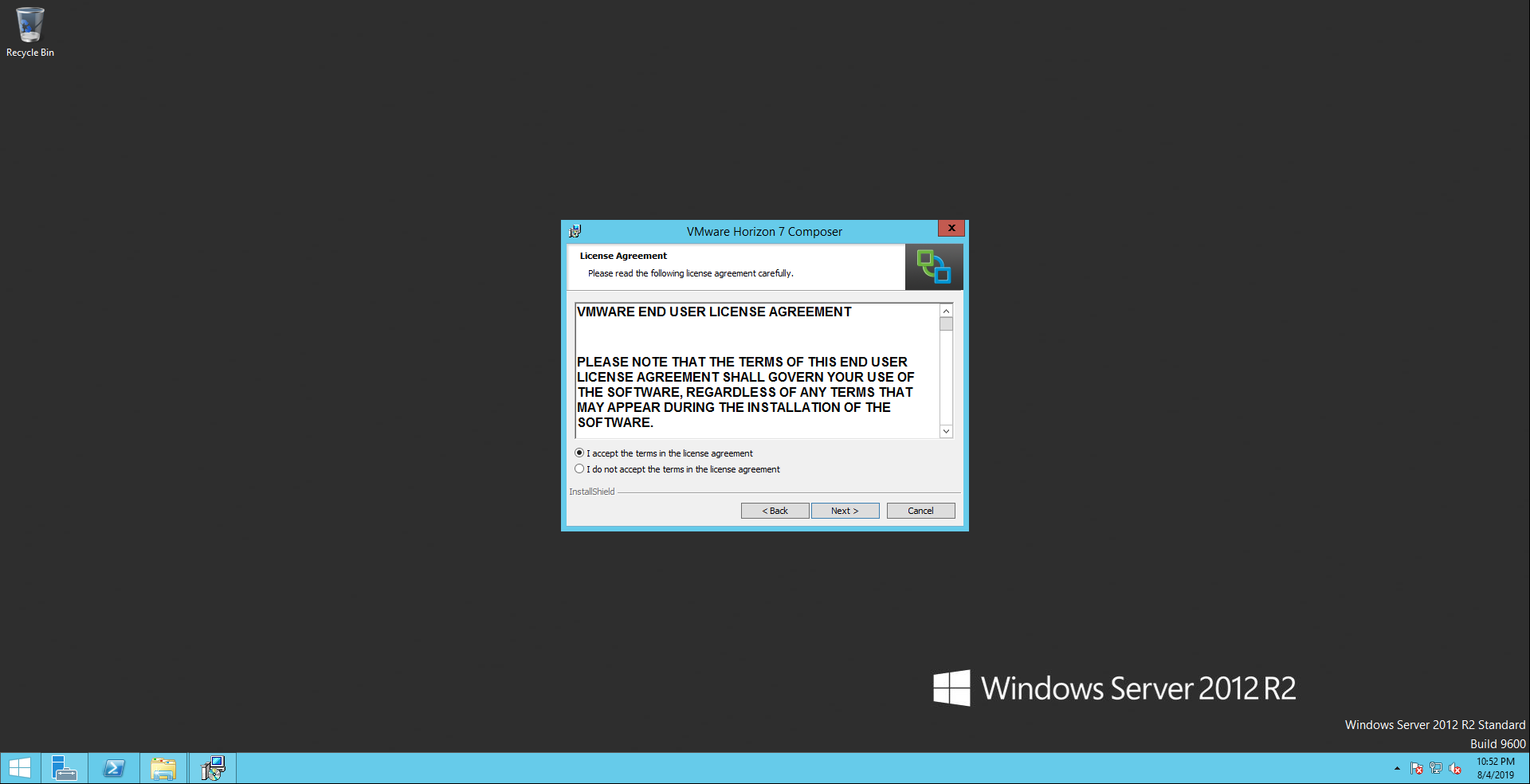Click the Windows Start button
This screenshot has height=784, width=1530.
[20, 768]
